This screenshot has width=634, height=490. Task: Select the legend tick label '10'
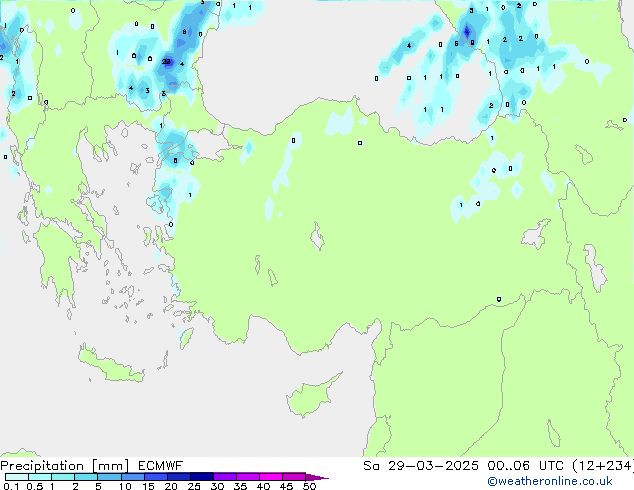point(125,486)
